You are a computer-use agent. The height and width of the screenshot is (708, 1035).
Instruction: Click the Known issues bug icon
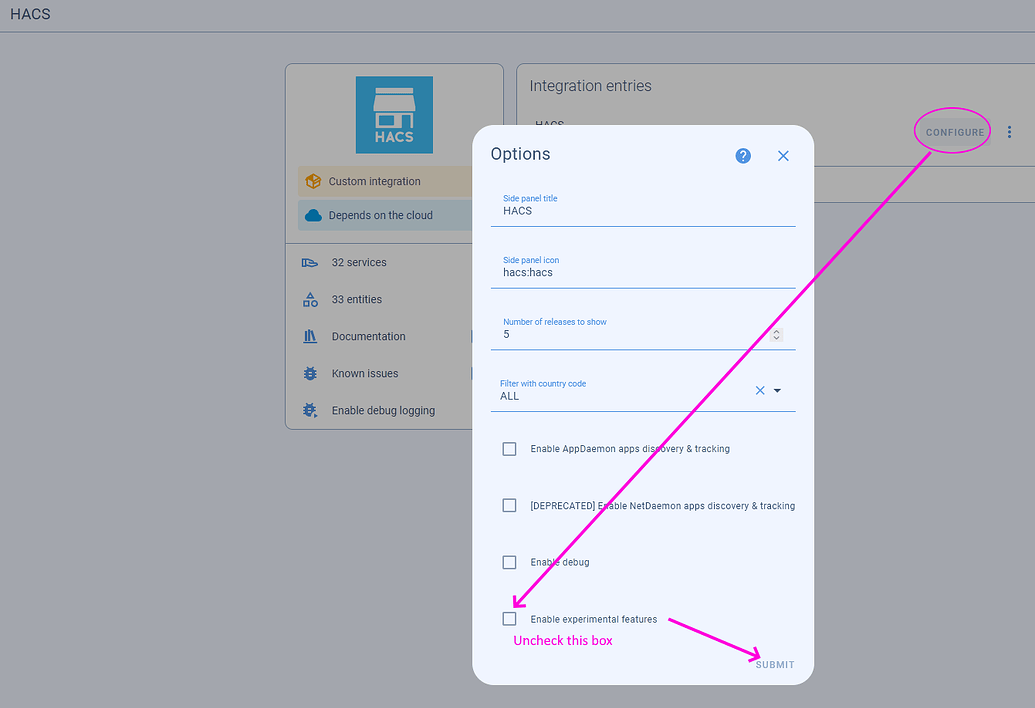click(310, 373)
